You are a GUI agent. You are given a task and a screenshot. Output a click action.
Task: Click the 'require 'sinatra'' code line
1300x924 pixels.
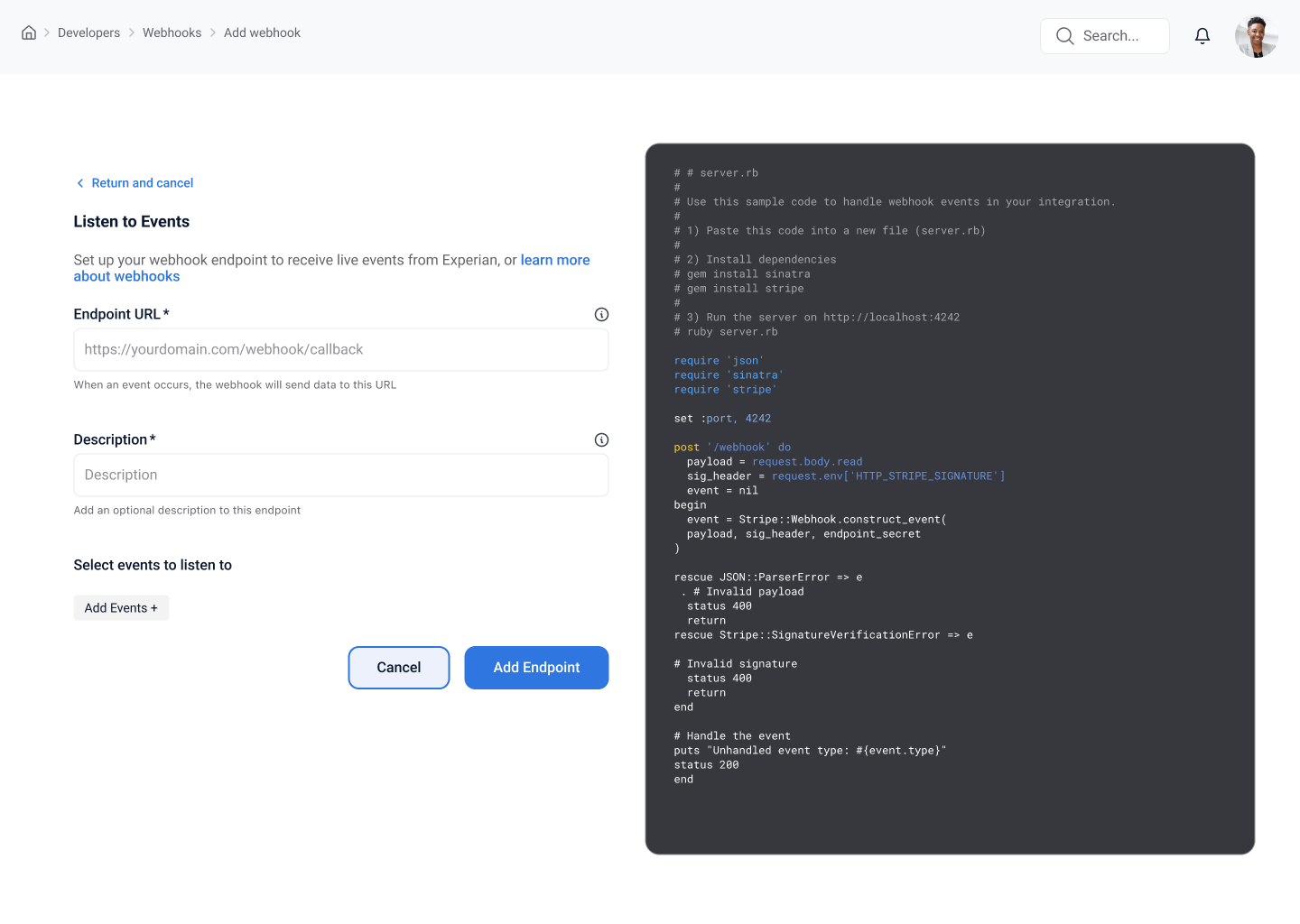point(729,375)
